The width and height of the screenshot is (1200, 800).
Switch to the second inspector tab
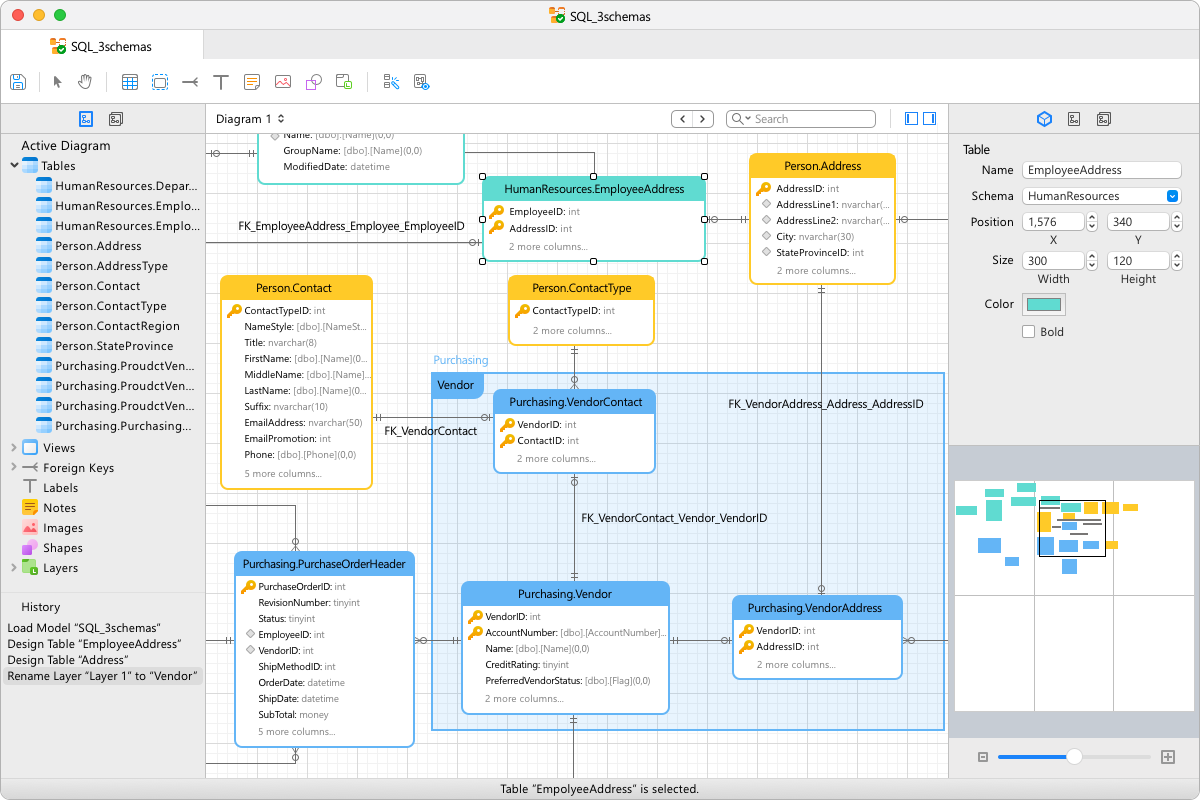pos(1073,118)
